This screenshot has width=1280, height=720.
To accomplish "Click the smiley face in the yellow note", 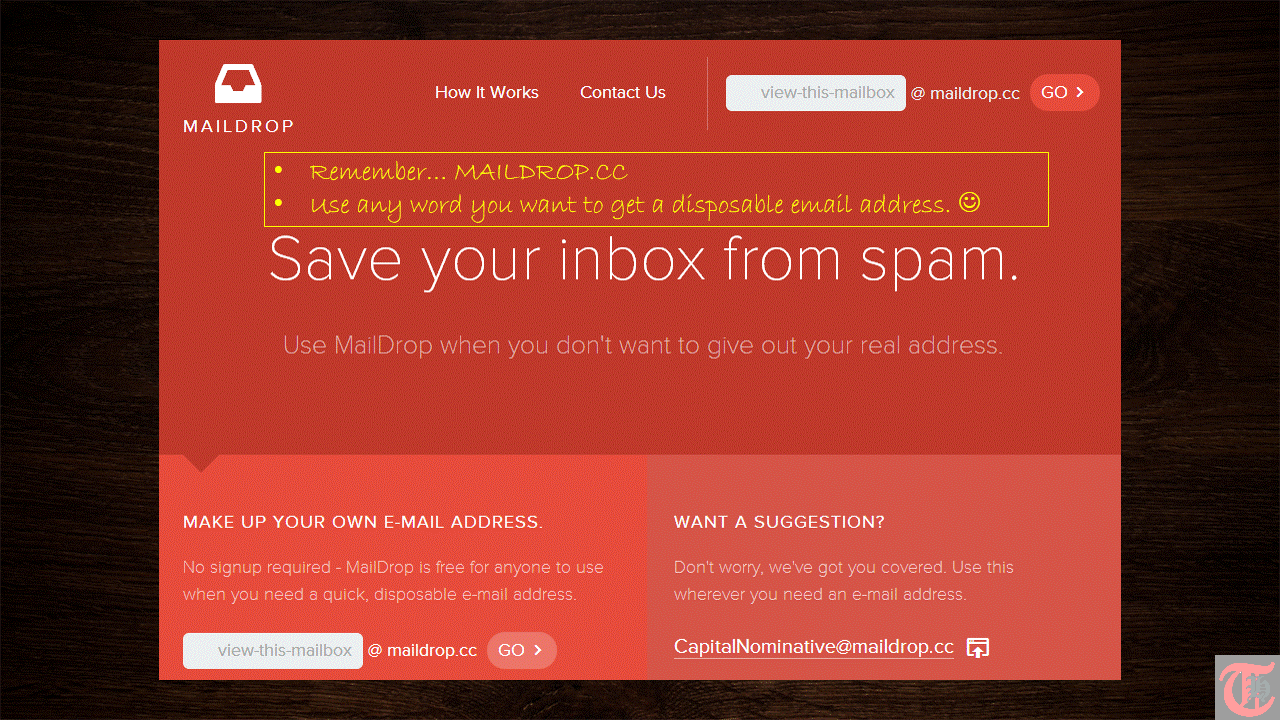I will coord(969,202).
